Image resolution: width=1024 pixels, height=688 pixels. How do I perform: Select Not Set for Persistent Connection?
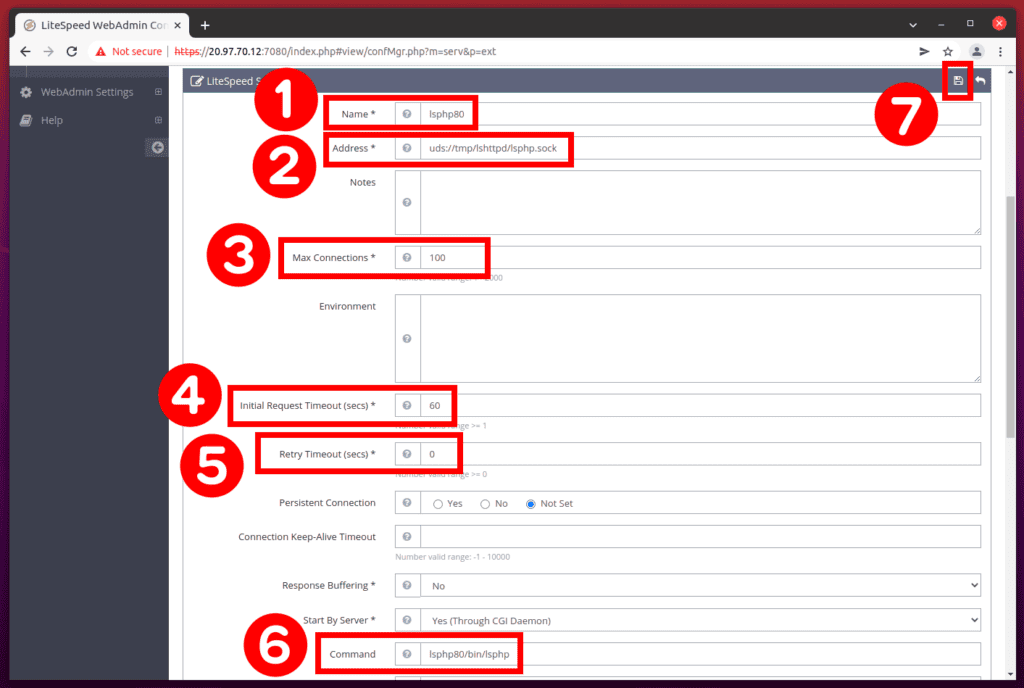531,504
